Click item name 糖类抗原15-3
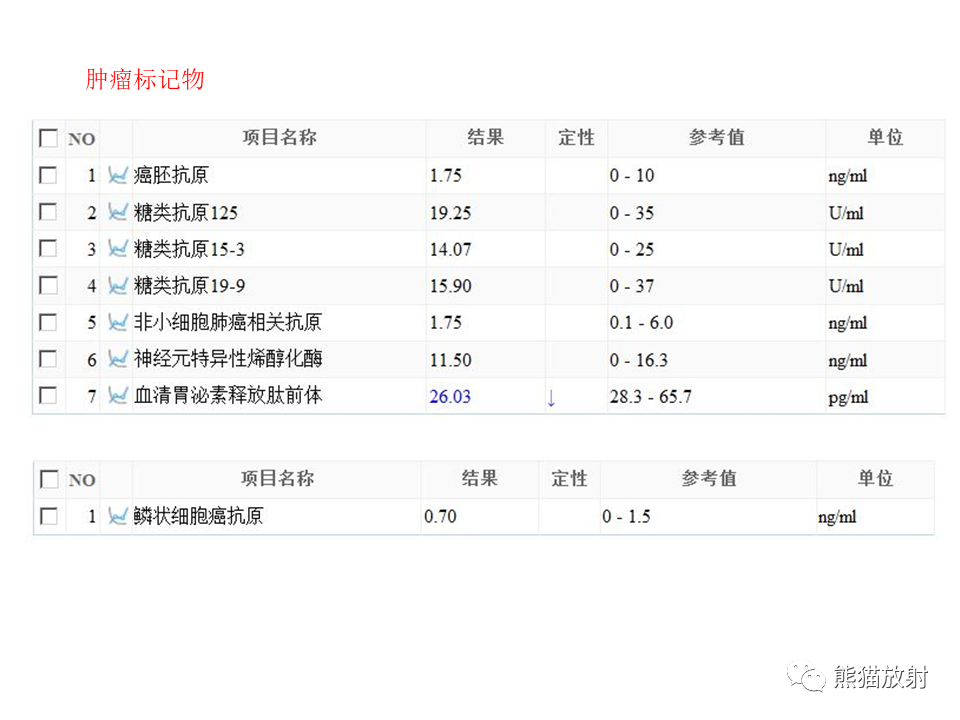 pyautogui.click(x=189, y=249)
